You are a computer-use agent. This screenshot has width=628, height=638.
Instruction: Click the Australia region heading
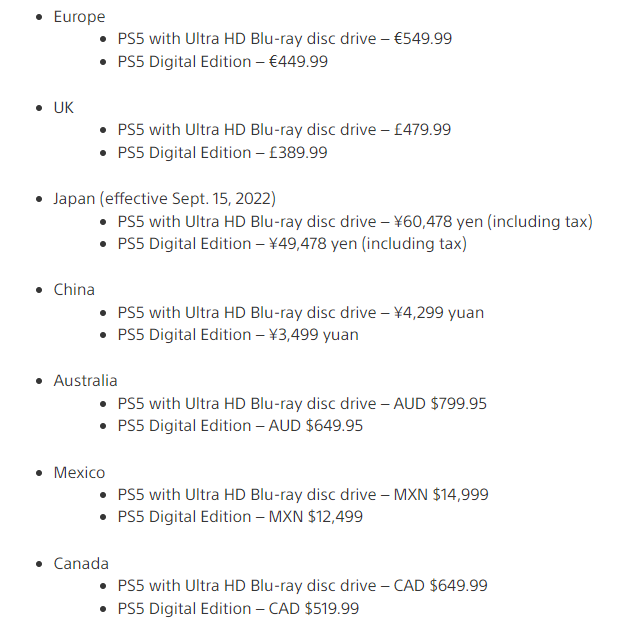[85, 381]
